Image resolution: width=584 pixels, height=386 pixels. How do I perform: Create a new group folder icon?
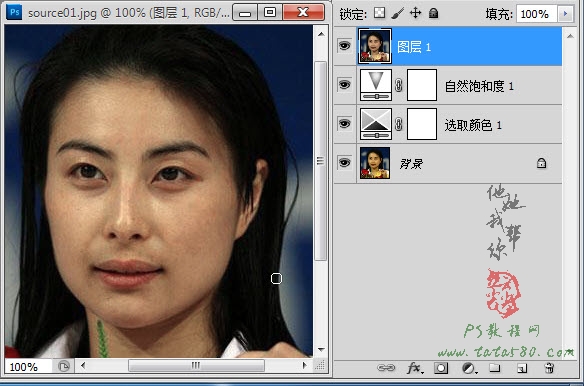[x=495, y=368]
